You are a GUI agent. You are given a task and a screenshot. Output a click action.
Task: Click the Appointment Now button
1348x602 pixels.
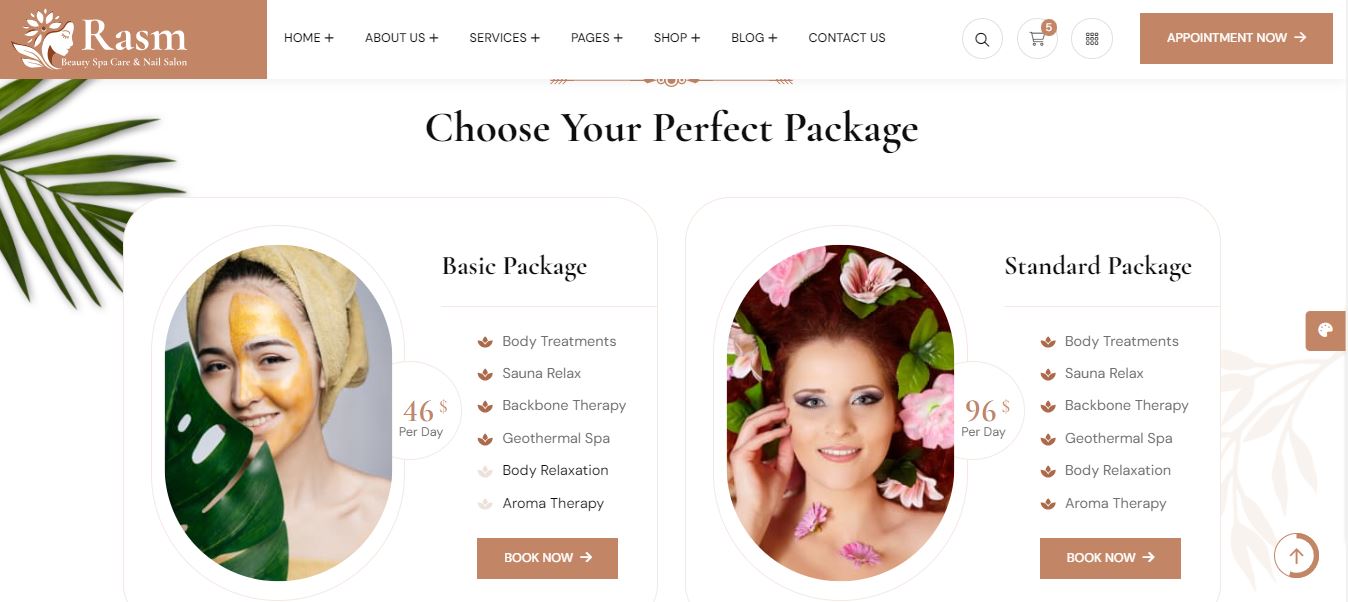pos(1236,38)
